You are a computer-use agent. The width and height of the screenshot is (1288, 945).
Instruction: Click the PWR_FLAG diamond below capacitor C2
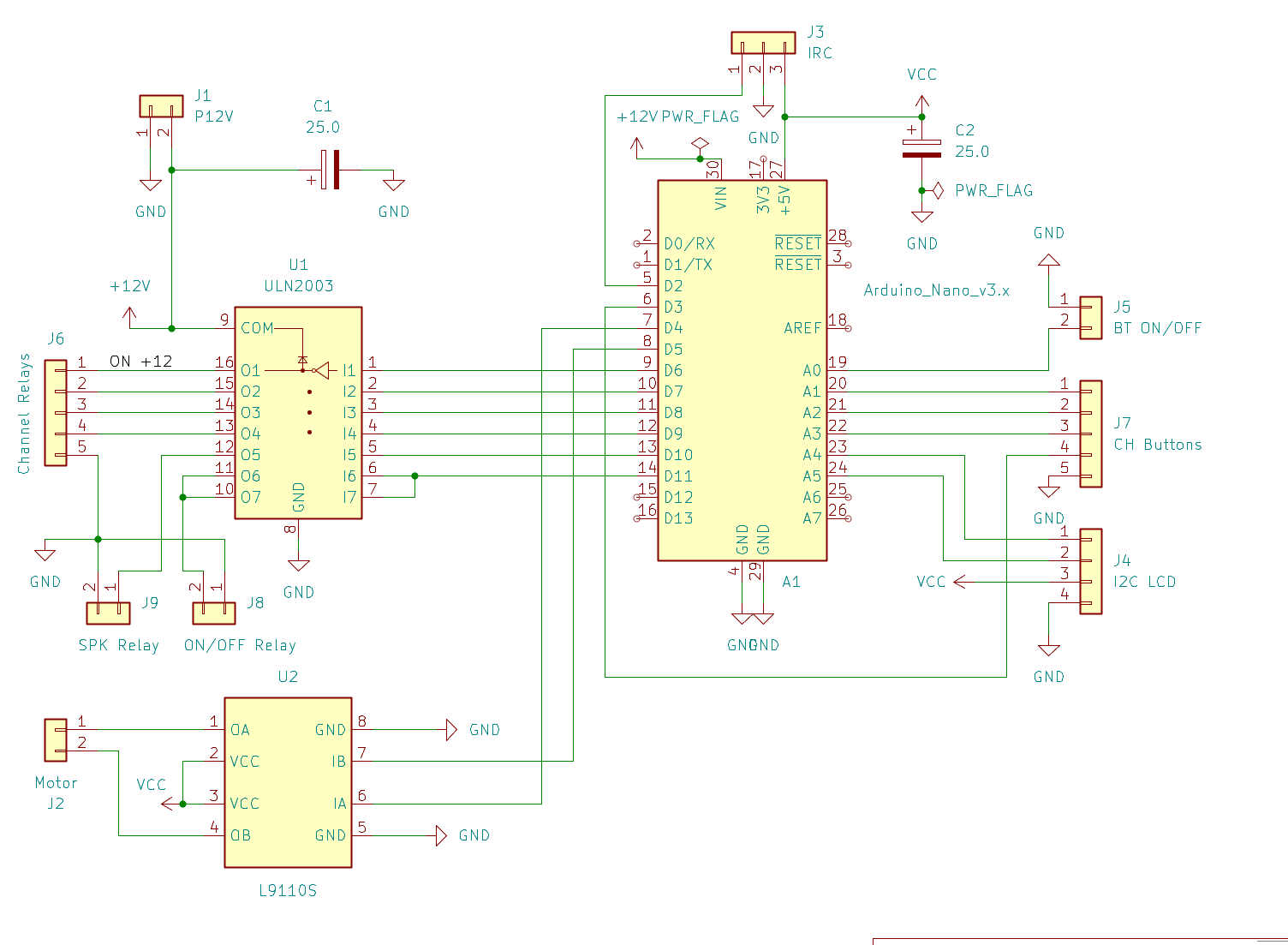point(937,190)
